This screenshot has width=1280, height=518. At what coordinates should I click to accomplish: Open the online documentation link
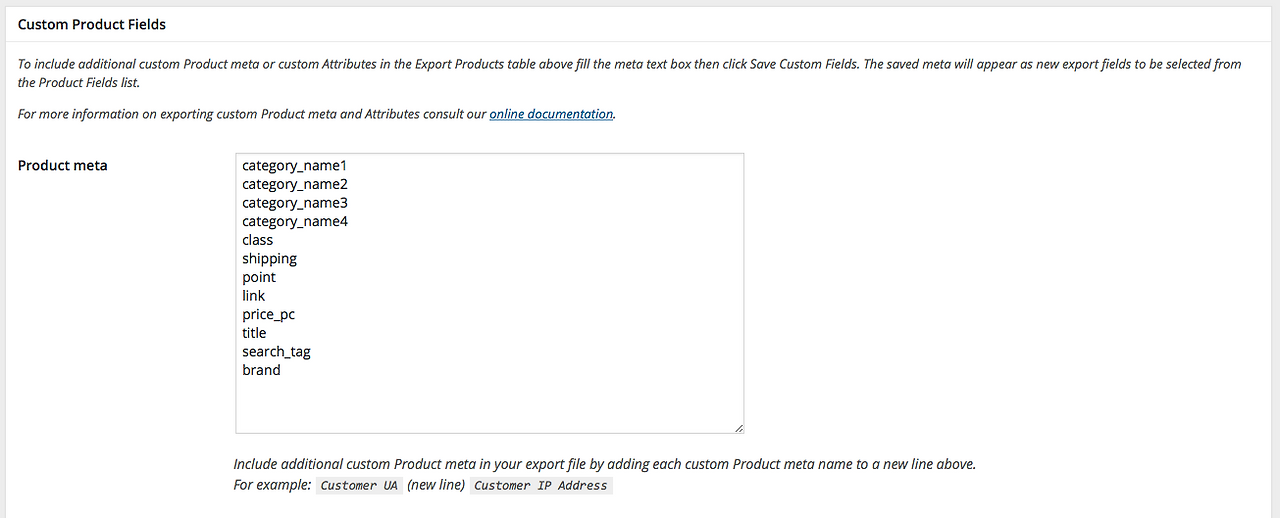(551, 114)
